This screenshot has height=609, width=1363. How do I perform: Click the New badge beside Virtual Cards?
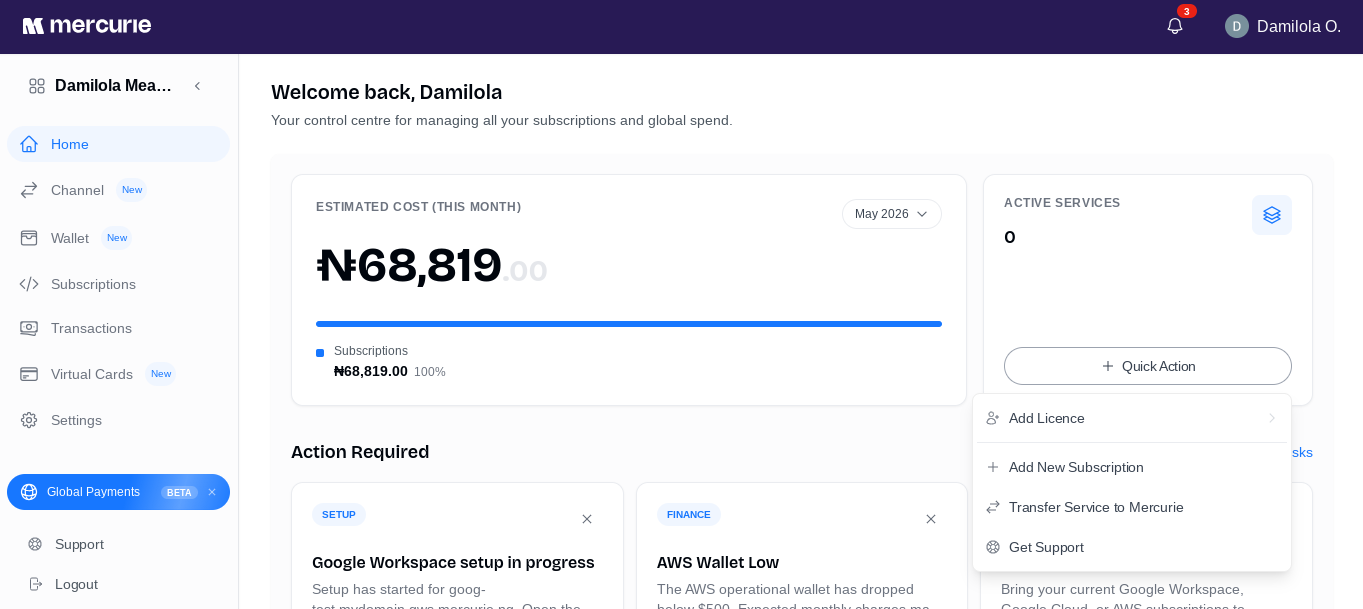point(161,374)
